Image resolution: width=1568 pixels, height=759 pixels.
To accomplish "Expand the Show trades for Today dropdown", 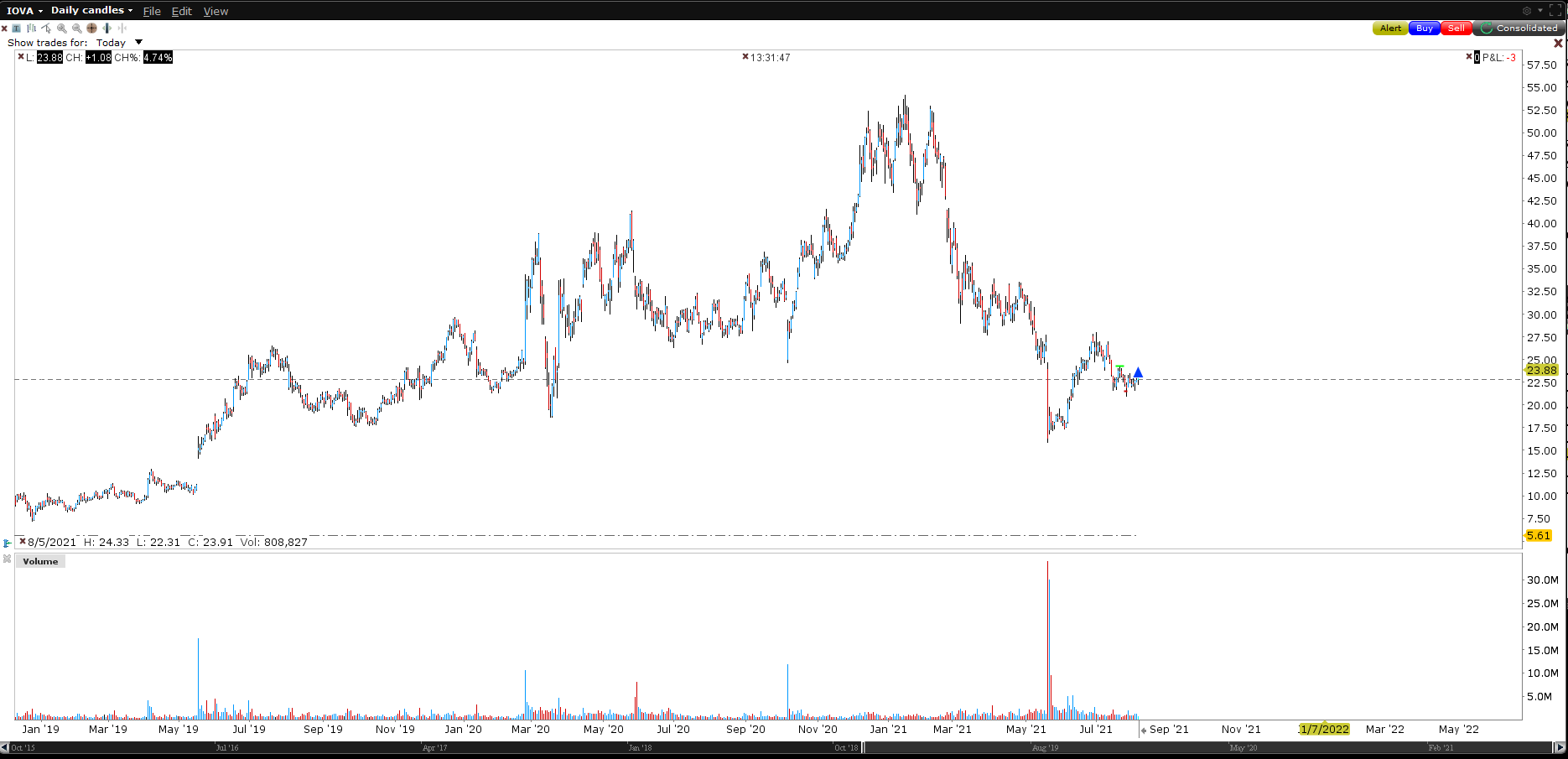I will click(x=139, y=42).
